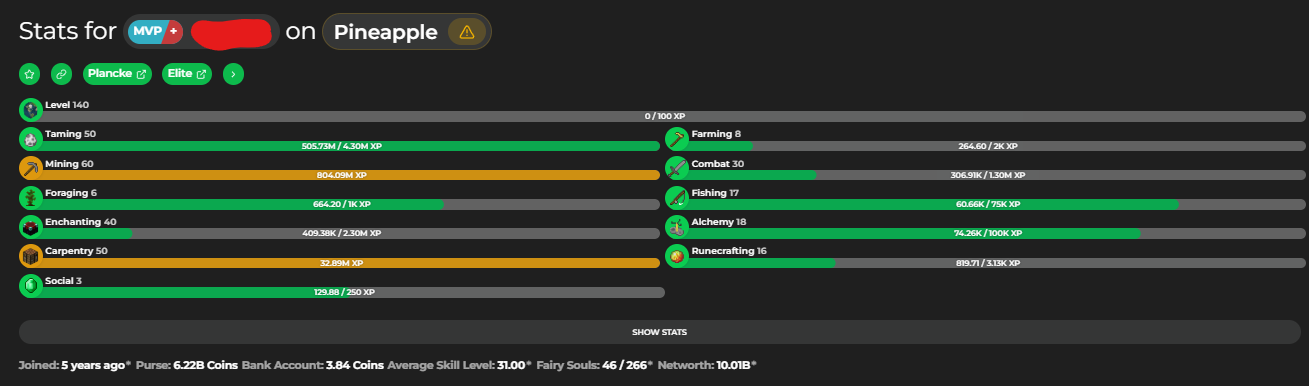
Task: Click the Farming hoe skill icon
Action: [677, 140]
